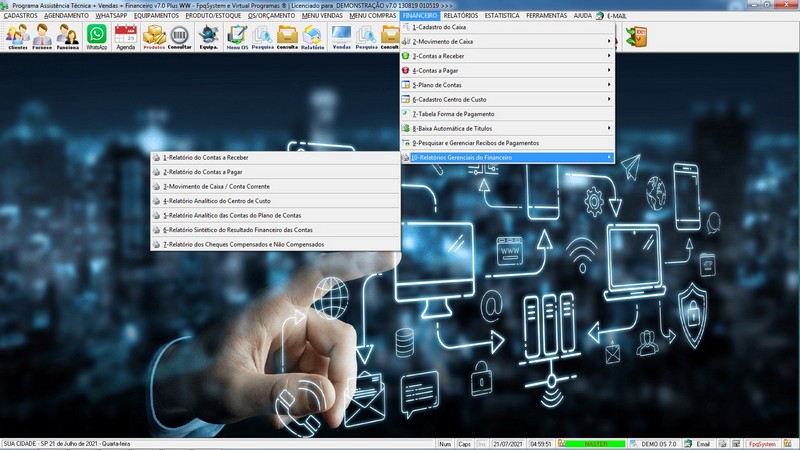Image resolution: width=800 pixels, height=450 pixels.
Task: Click the Consulta icon beside Relatório
Action: coord(287,37)
